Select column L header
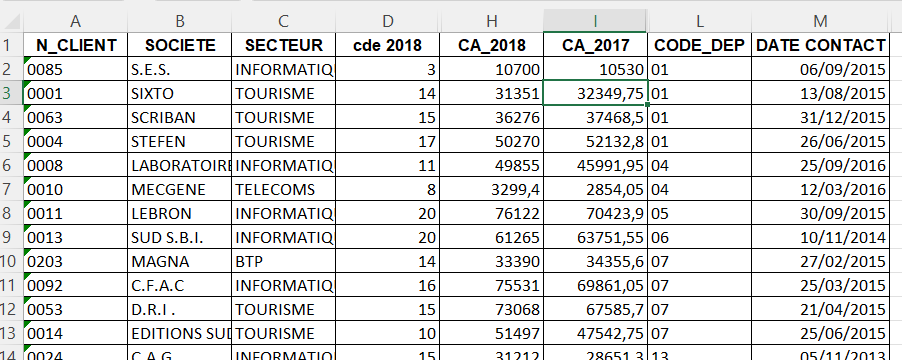Image resolution: width=902 pixels, height=360 pixels. [x=700, y=21]
